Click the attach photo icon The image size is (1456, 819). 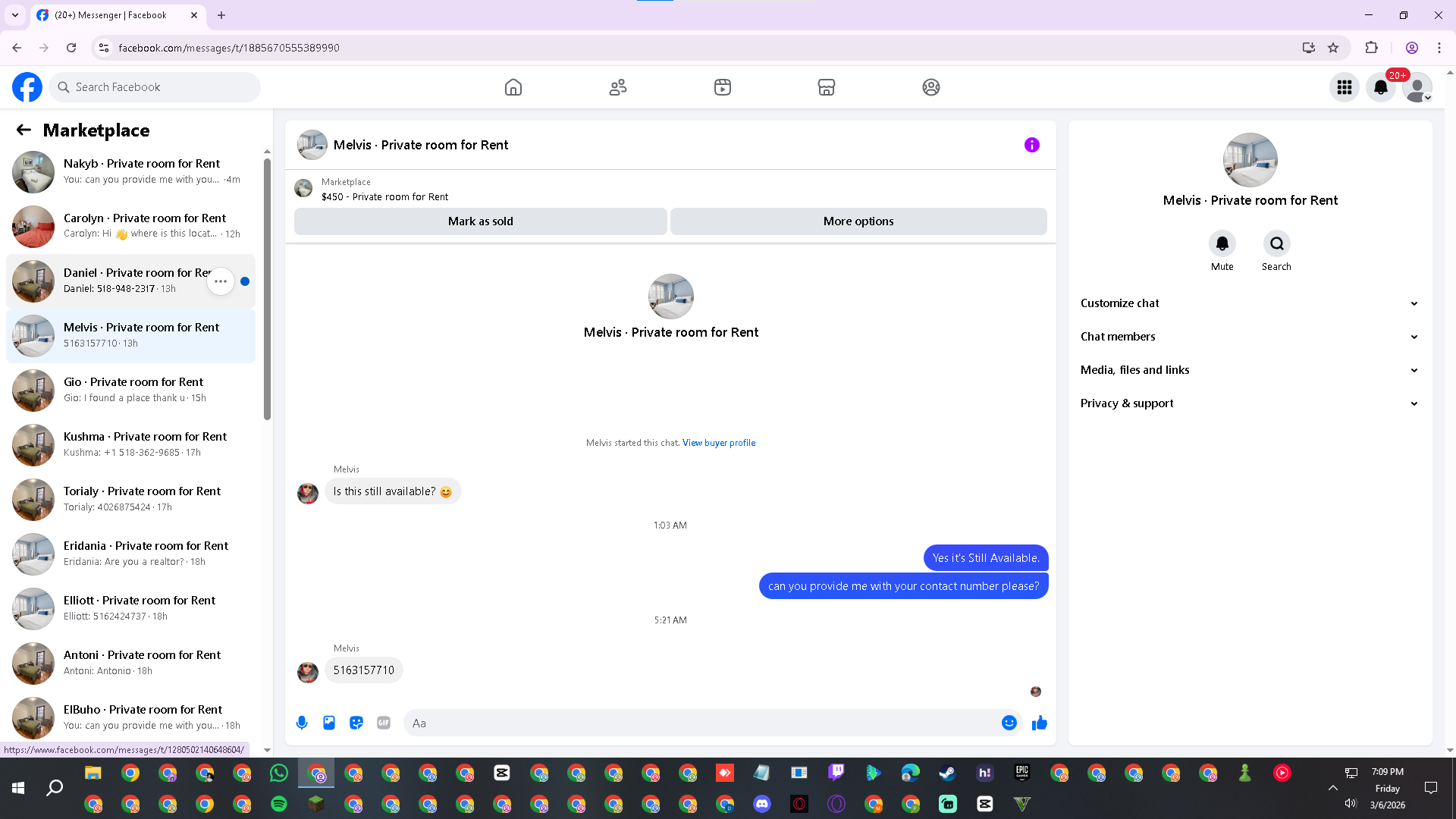point(329,723)
